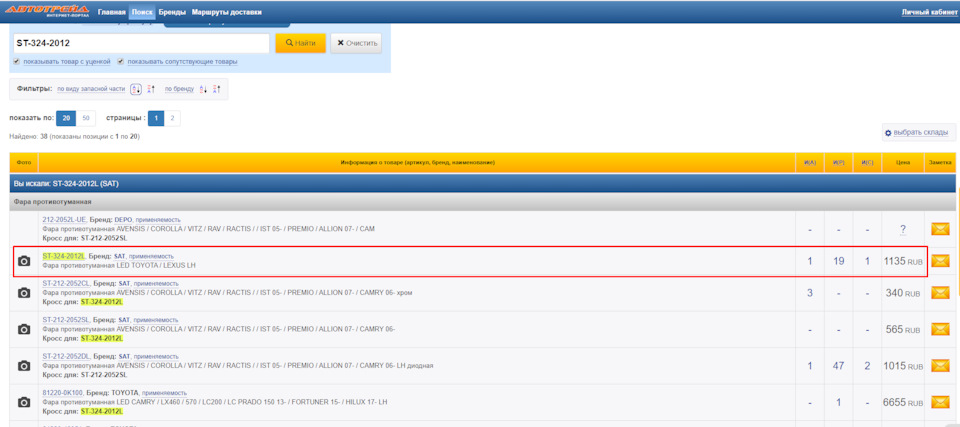Open the 'по бренду' filter
Screen dimensions: 960x427
point(179,89)
